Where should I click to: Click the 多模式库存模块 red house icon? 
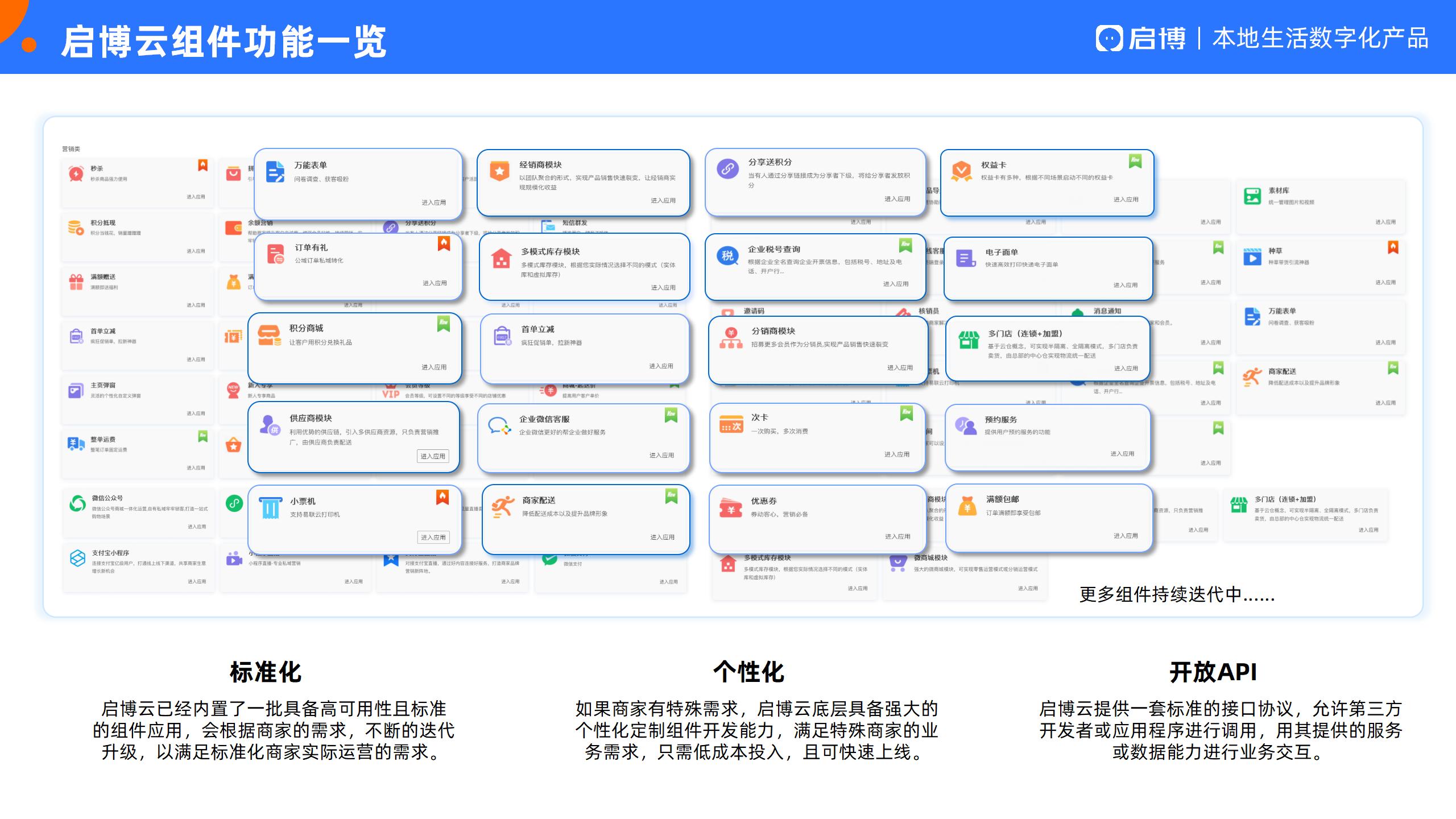501,258
